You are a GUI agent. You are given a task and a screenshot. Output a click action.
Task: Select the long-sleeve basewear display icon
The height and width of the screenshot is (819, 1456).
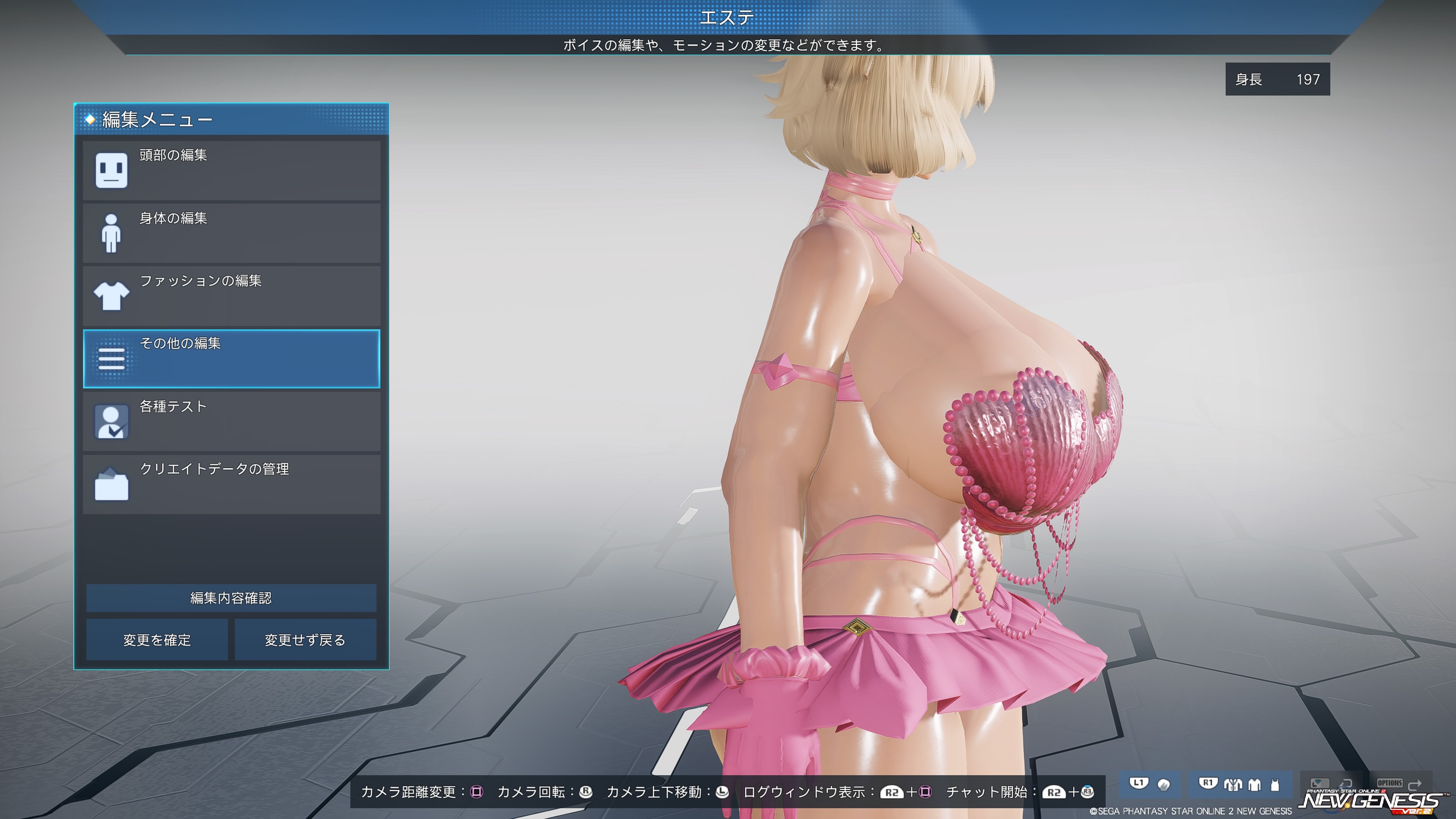1254,784
